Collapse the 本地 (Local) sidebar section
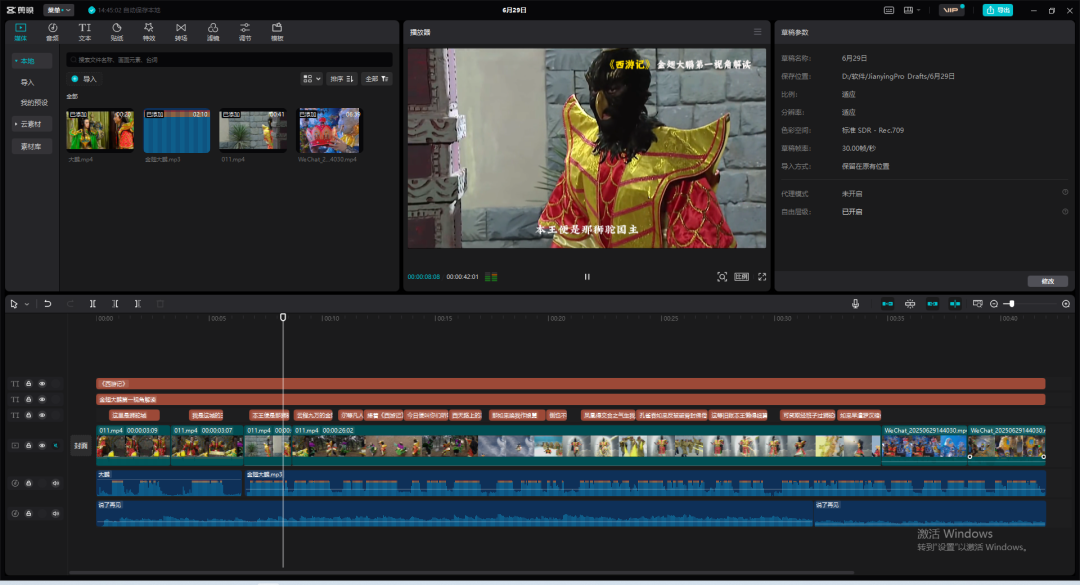 point(32,61)
